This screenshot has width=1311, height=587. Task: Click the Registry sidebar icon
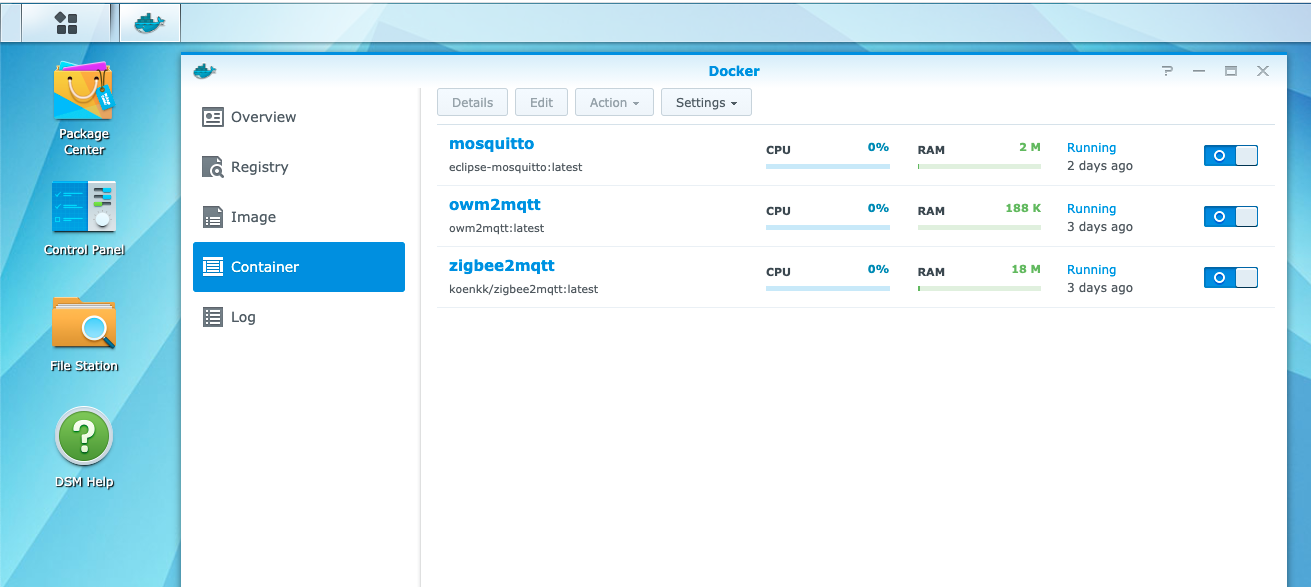[x=212, y=167]
